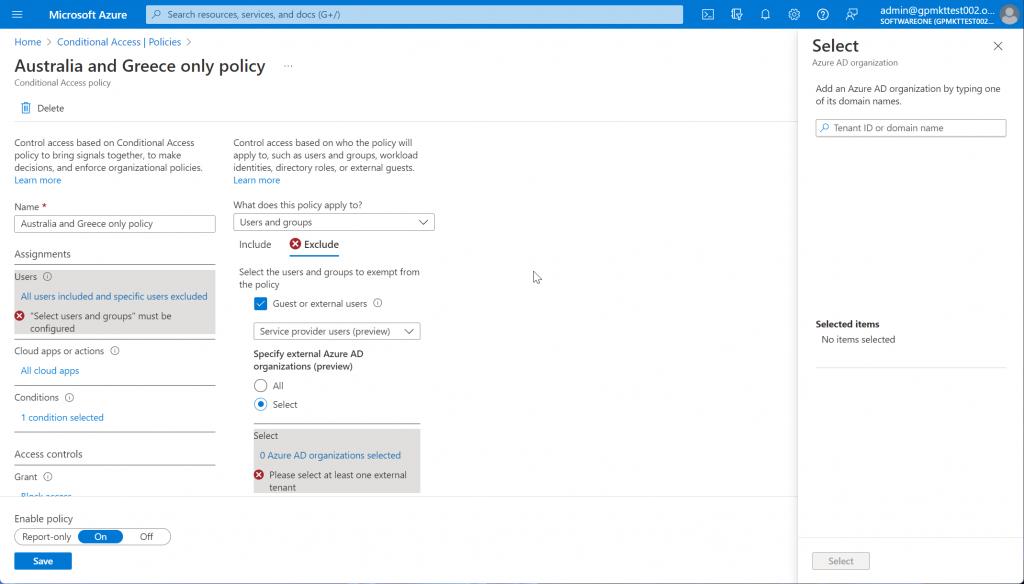Image resolution: width=1024 pixels, height=584 pixels.
Task: Set Enable policy to Report-only
Action: (x=46, y=537)
